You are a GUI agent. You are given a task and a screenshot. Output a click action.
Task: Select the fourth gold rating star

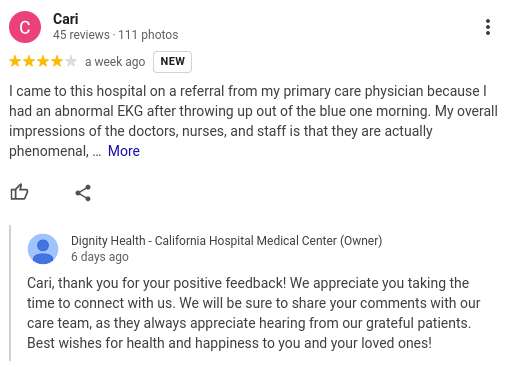click(57, 61)
